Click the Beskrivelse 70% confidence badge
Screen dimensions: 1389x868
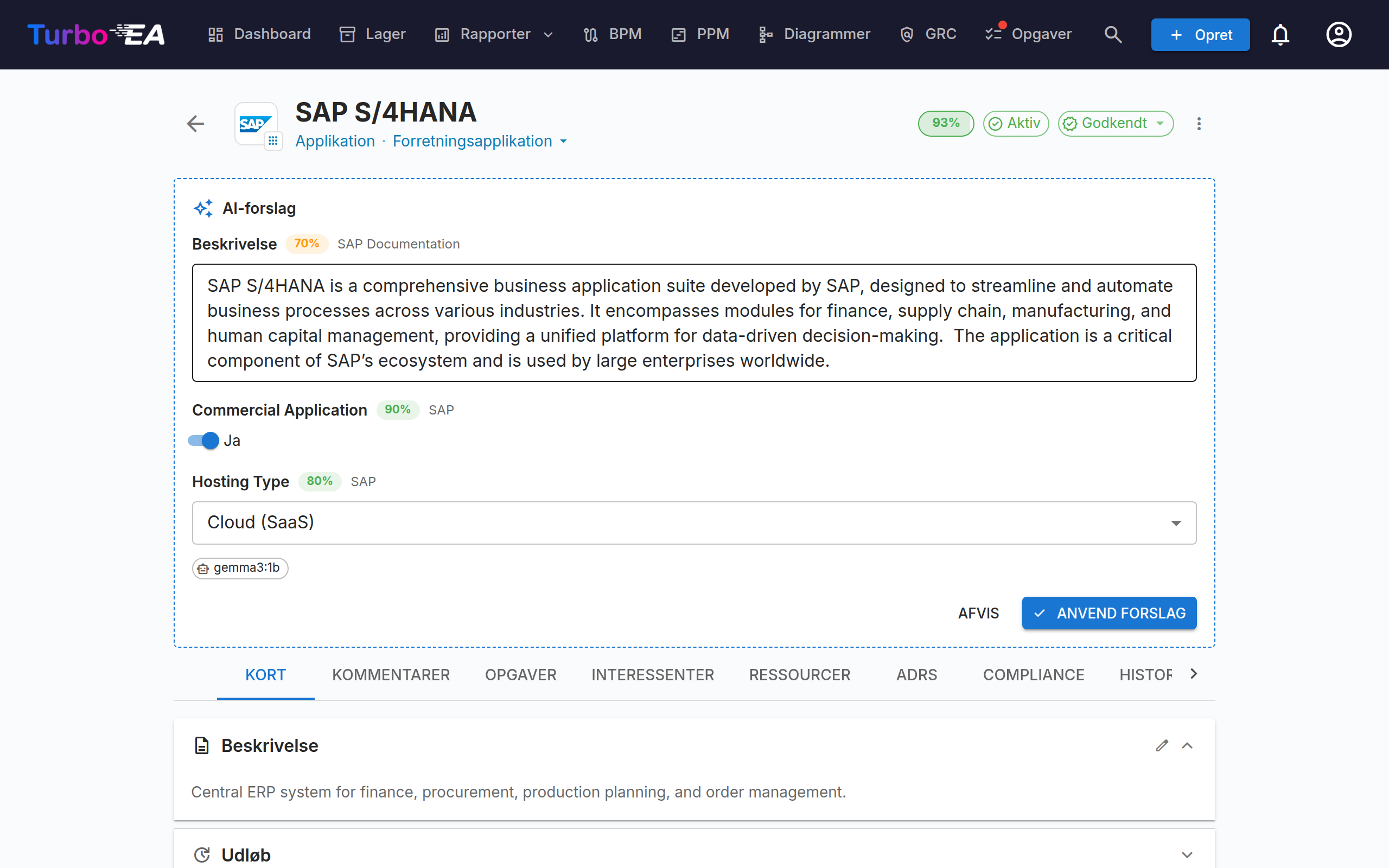pyautogui.click(x=307, y=244)
